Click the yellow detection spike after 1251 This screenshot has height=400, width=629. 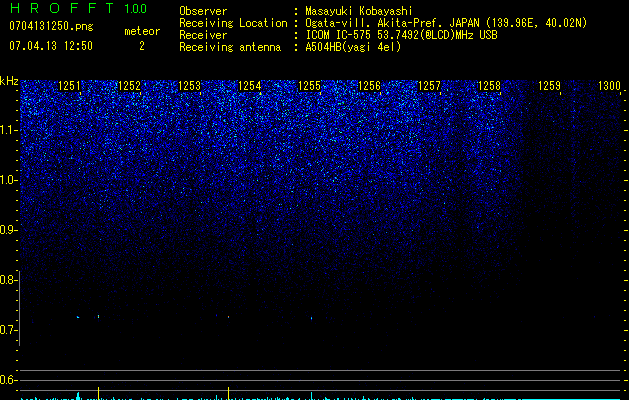click(x=98, y=393)
